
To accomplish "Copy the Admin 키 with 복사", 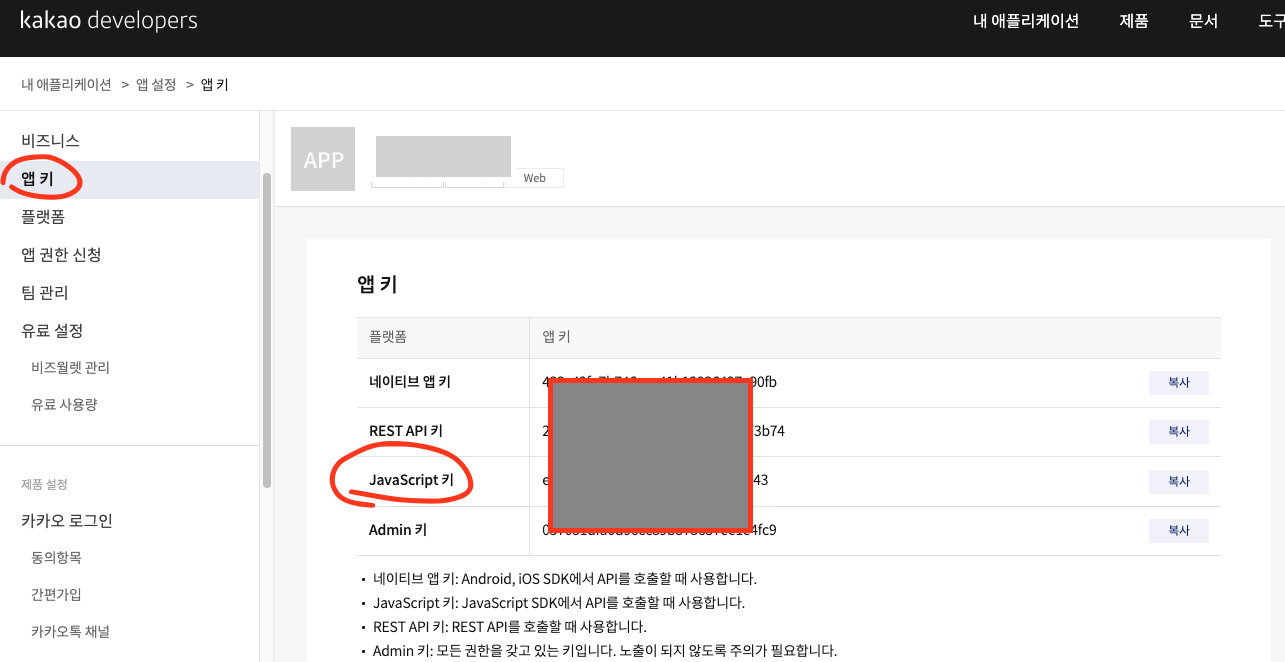I will point(1179,530).
